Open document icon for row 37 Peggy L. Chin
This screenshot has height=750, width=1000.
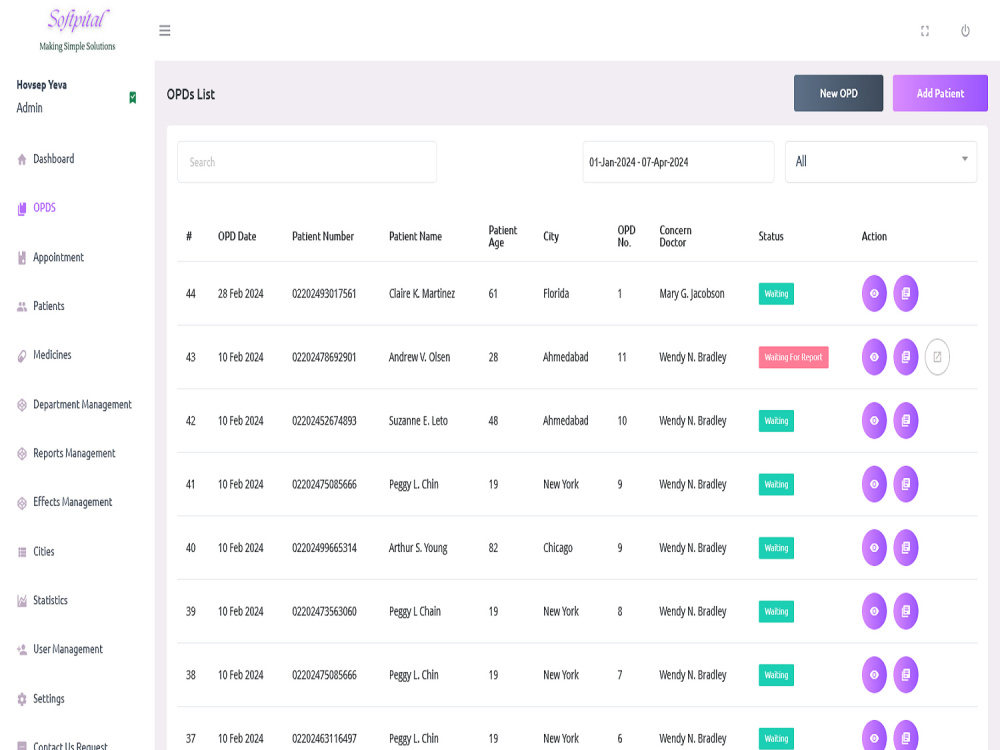pos(906,737)
